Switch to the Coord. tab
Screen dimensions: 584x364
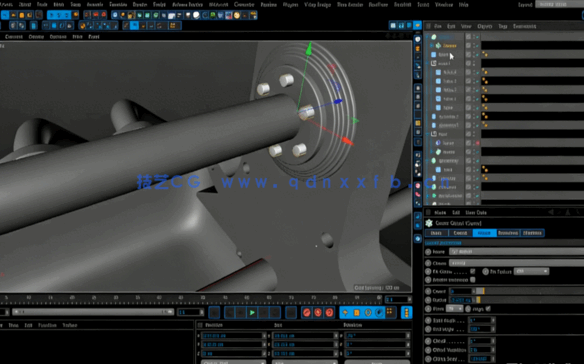[460, 233]
